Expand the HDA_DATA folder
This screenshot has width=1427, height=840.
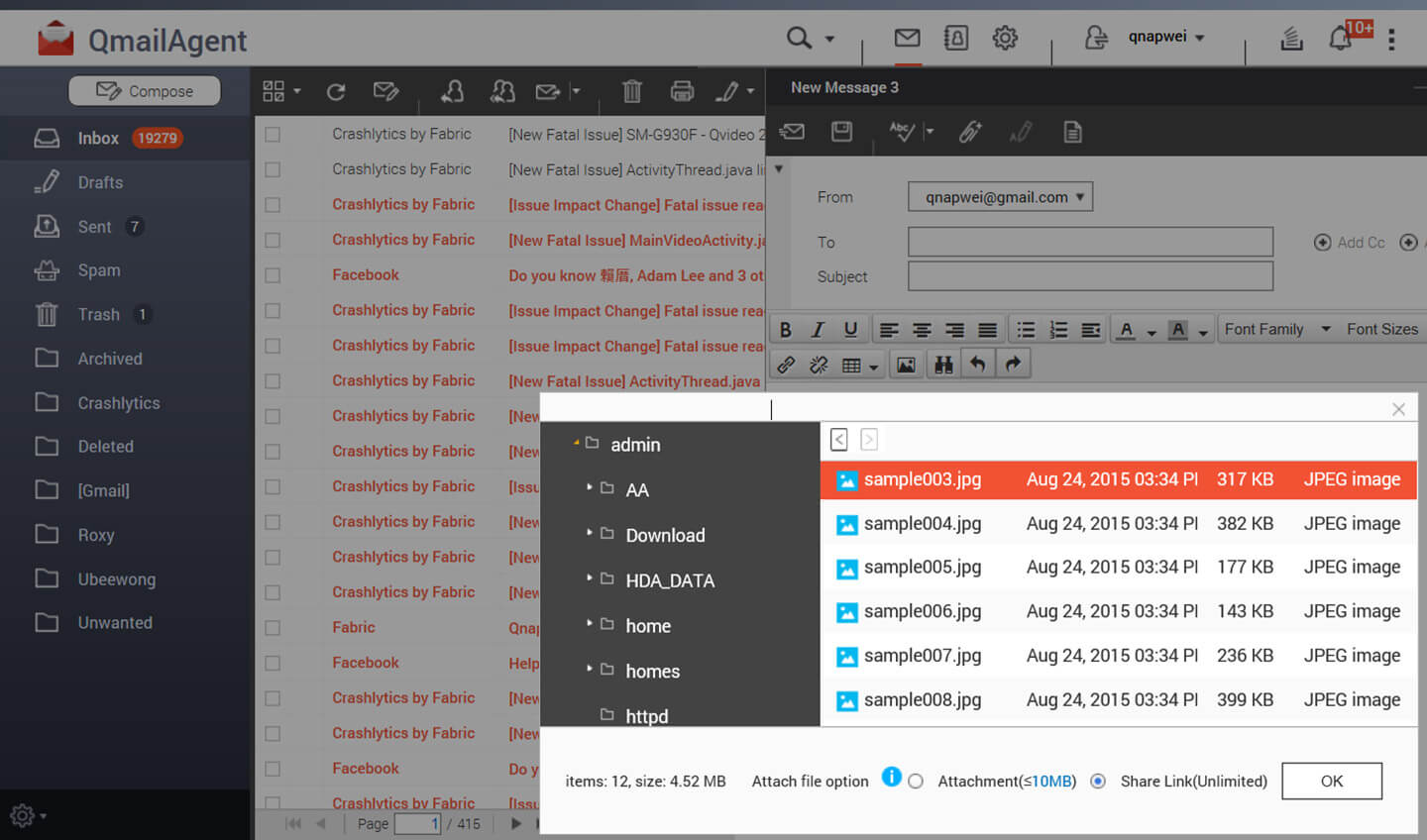coord(589,578)
